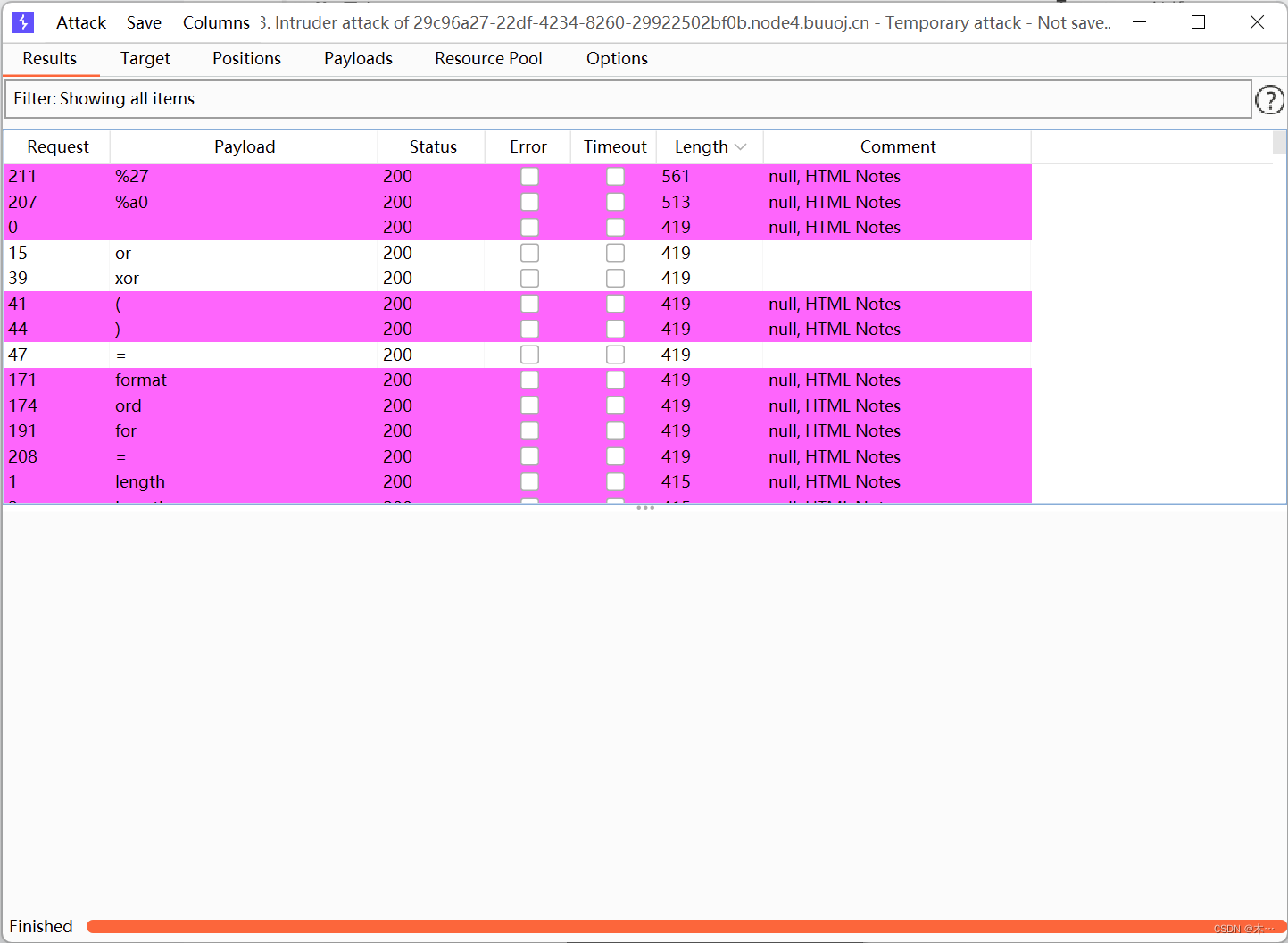Toggle Error checkbox for request 207
This screenshot has width=1288, height=943.
[x=529, y=202]
